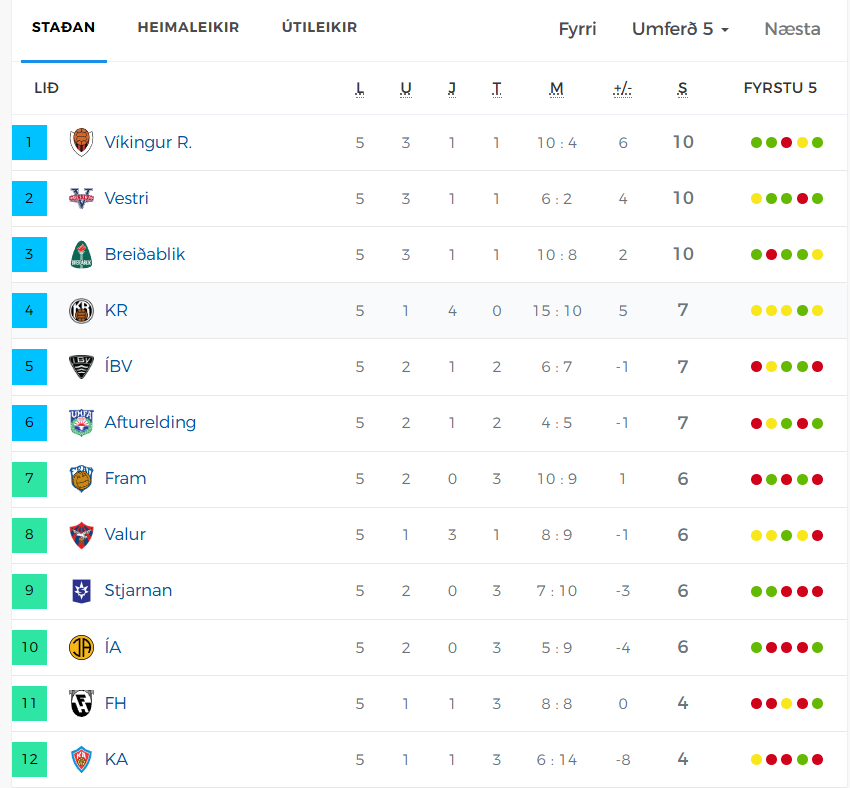Click the M goals column header

click(557, 88)
